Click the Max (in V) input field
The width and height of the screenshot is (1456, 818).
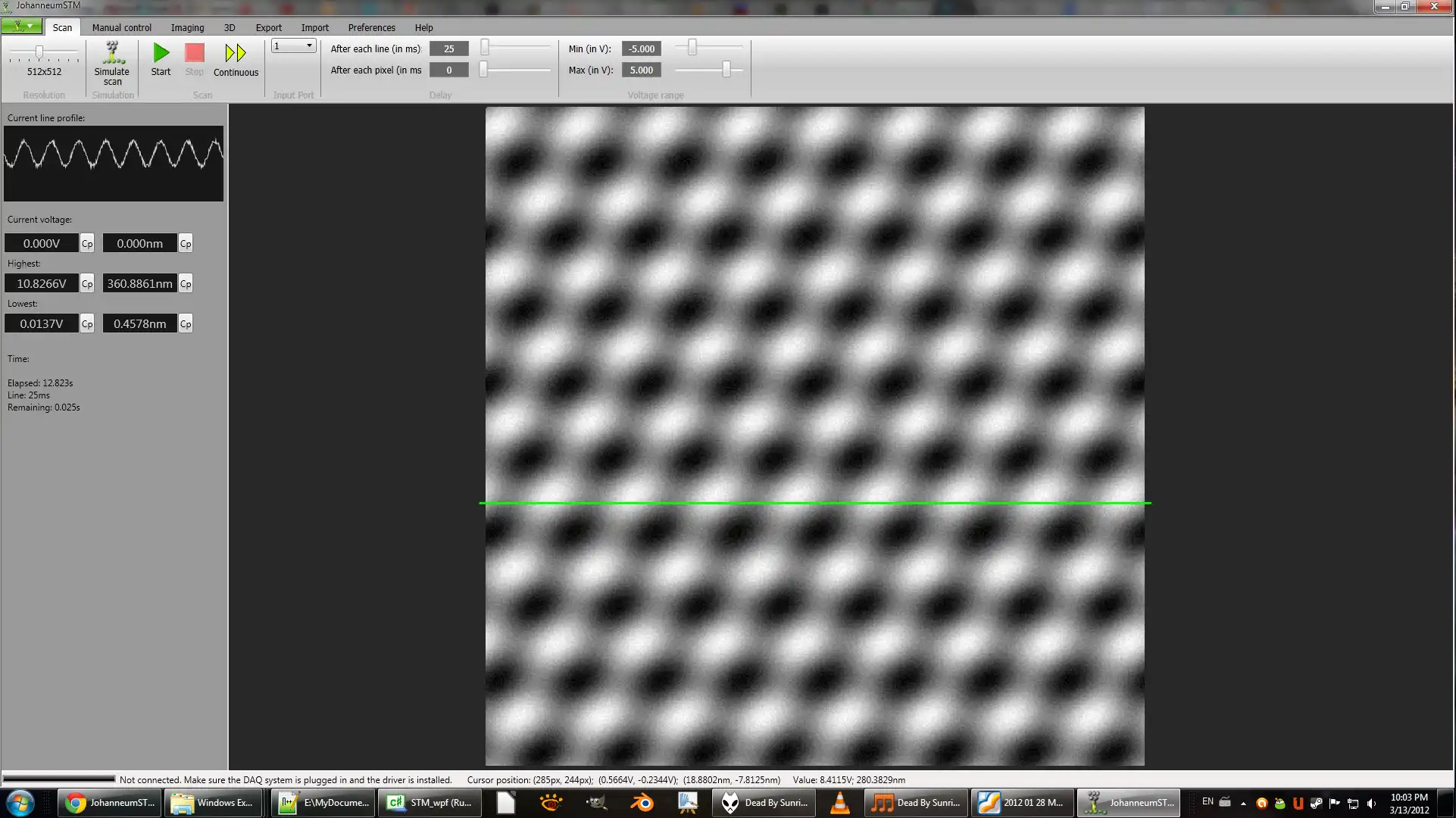(642, 70)
